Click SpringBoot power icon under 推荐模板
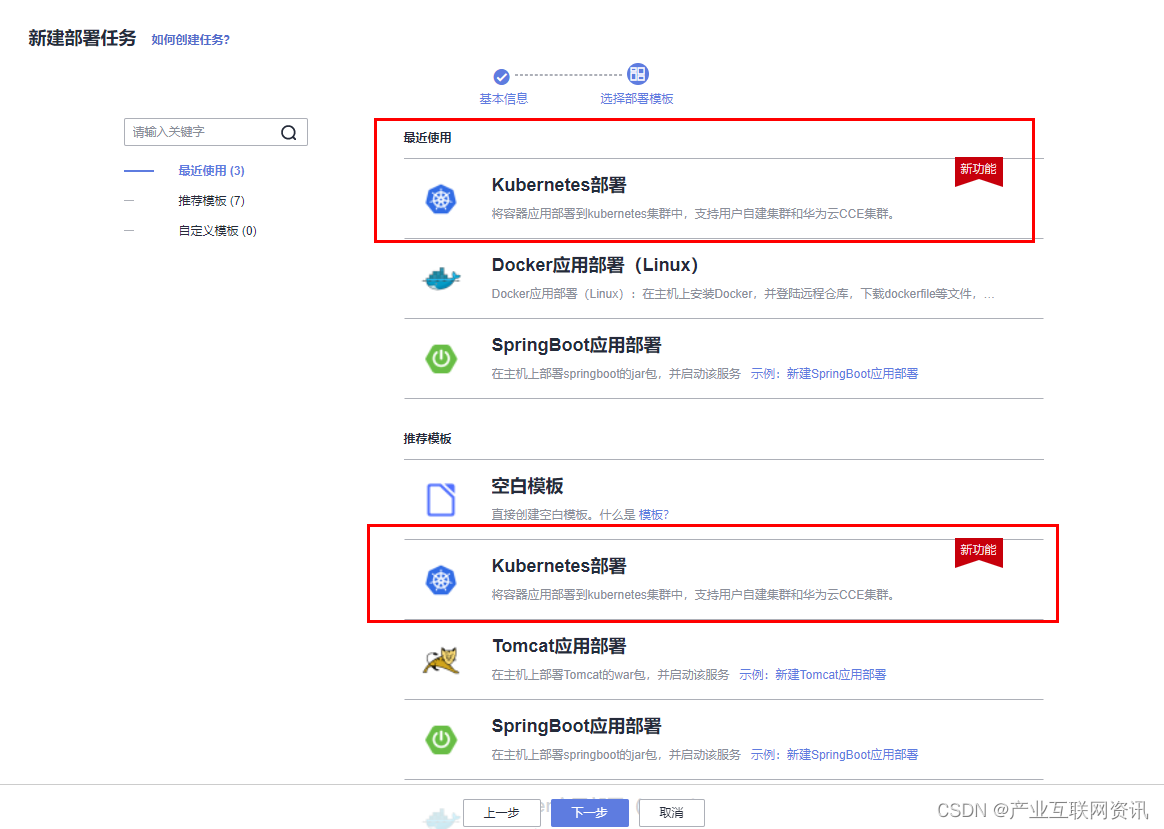 point(441,739)
